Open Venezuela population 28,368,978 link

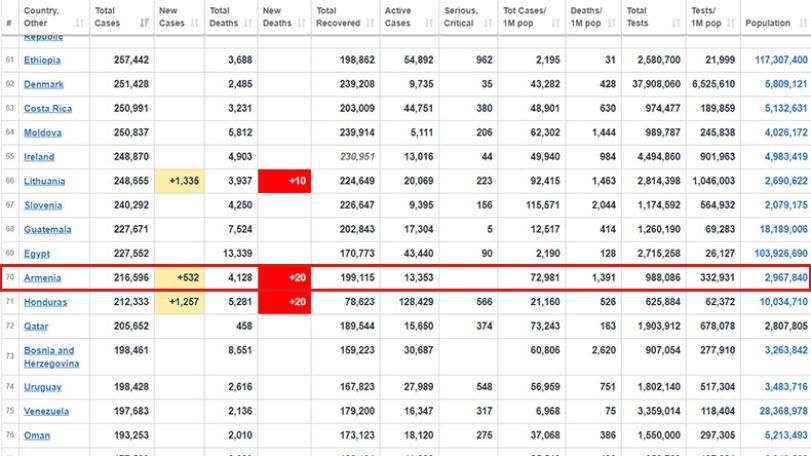coord(783,412)
